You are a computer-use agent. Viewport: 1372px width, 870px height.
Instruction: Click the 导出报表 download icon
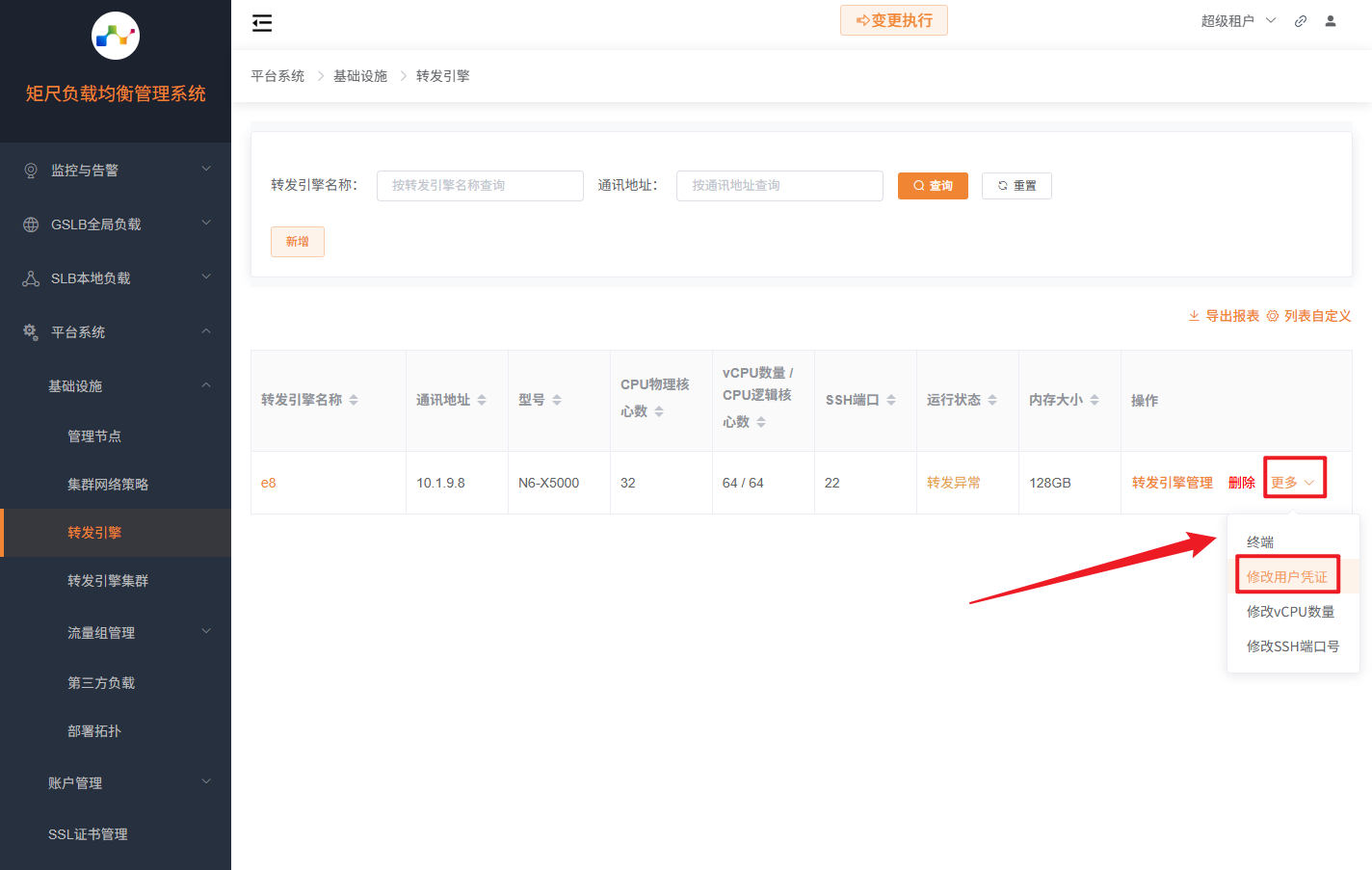point(1193,315)
